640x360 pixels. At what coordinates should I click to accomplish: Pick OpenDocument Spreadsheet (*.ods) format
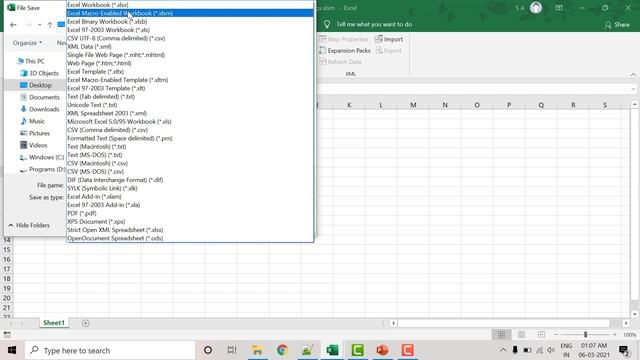click(x=190, y=238)
